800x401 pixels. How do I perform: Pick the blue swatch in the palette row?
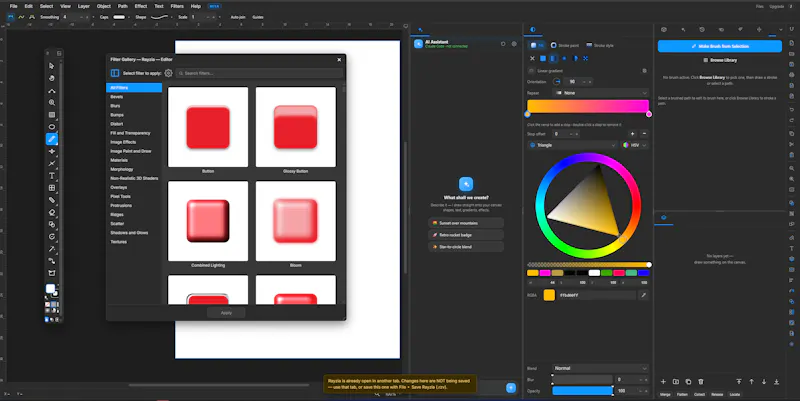click(643, 273)
